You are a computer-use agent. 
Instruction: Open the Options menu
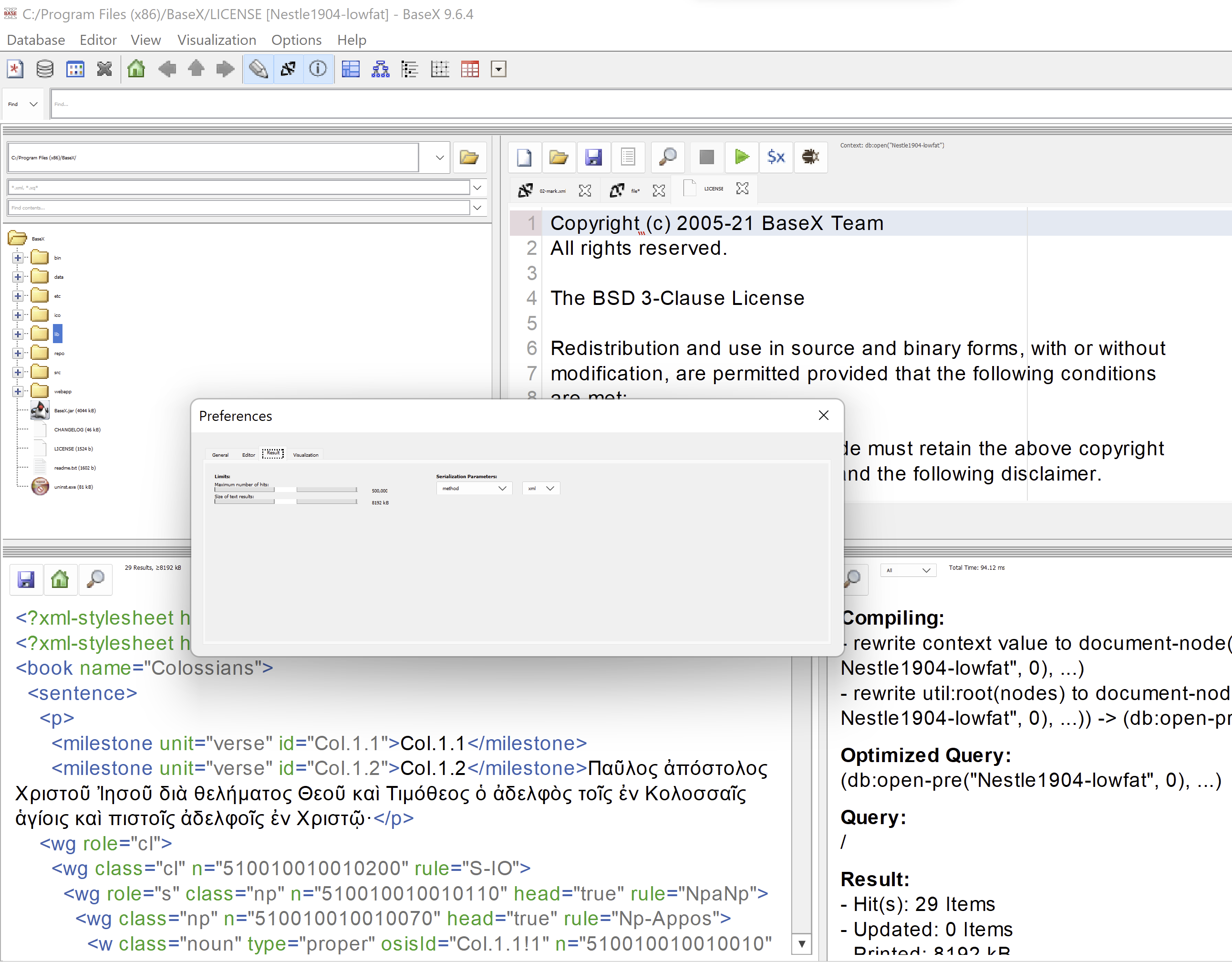tap(296, 40)
